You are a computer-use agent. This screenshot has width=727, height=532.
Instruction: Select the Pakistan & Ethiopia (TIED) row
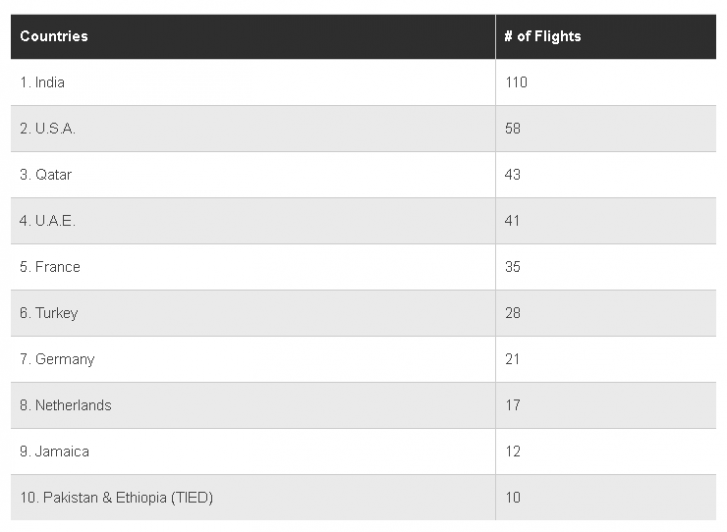(364, 498)
